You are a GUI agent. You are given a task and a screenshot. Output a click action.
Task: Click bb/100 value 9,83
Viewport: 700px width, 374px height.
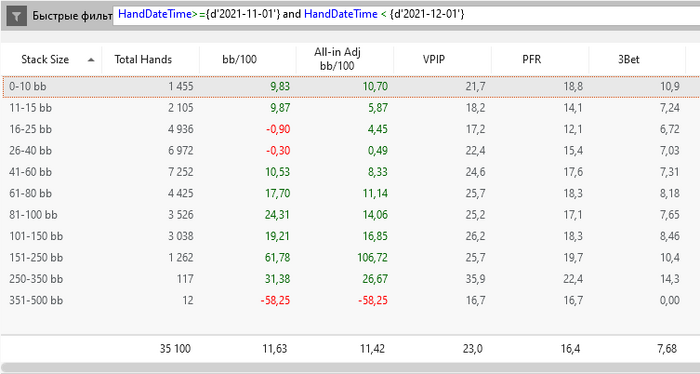click(280, 87)
